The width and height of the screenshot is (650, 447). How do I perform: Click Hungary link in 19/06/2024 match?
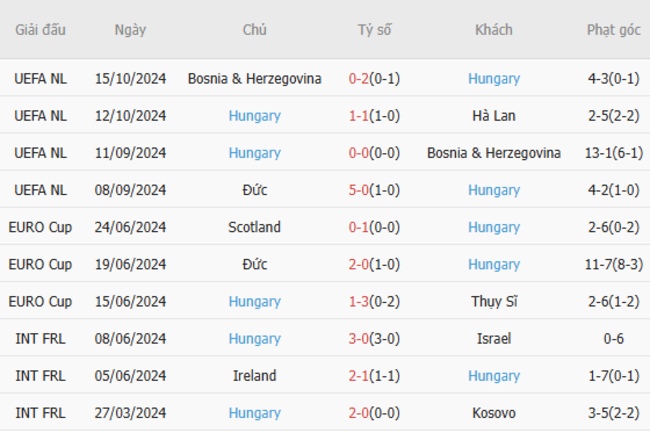click(x=494, y=264)
